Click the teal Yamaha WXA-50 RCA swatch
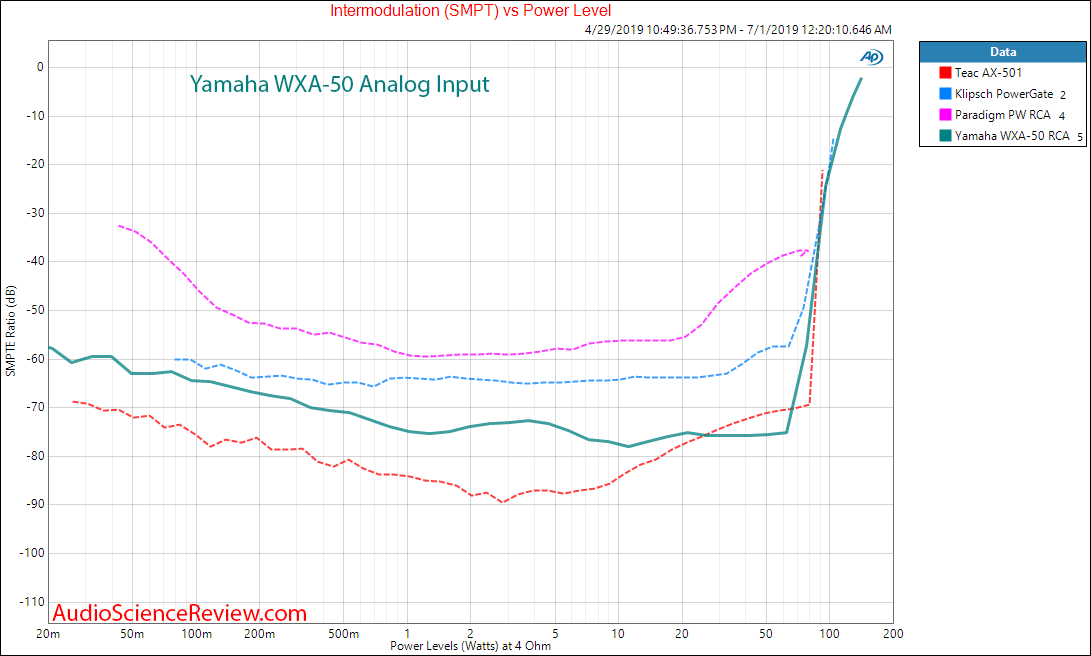This screenshot has height=656, width=1091. pyautogui.click(x=945, y=136)
